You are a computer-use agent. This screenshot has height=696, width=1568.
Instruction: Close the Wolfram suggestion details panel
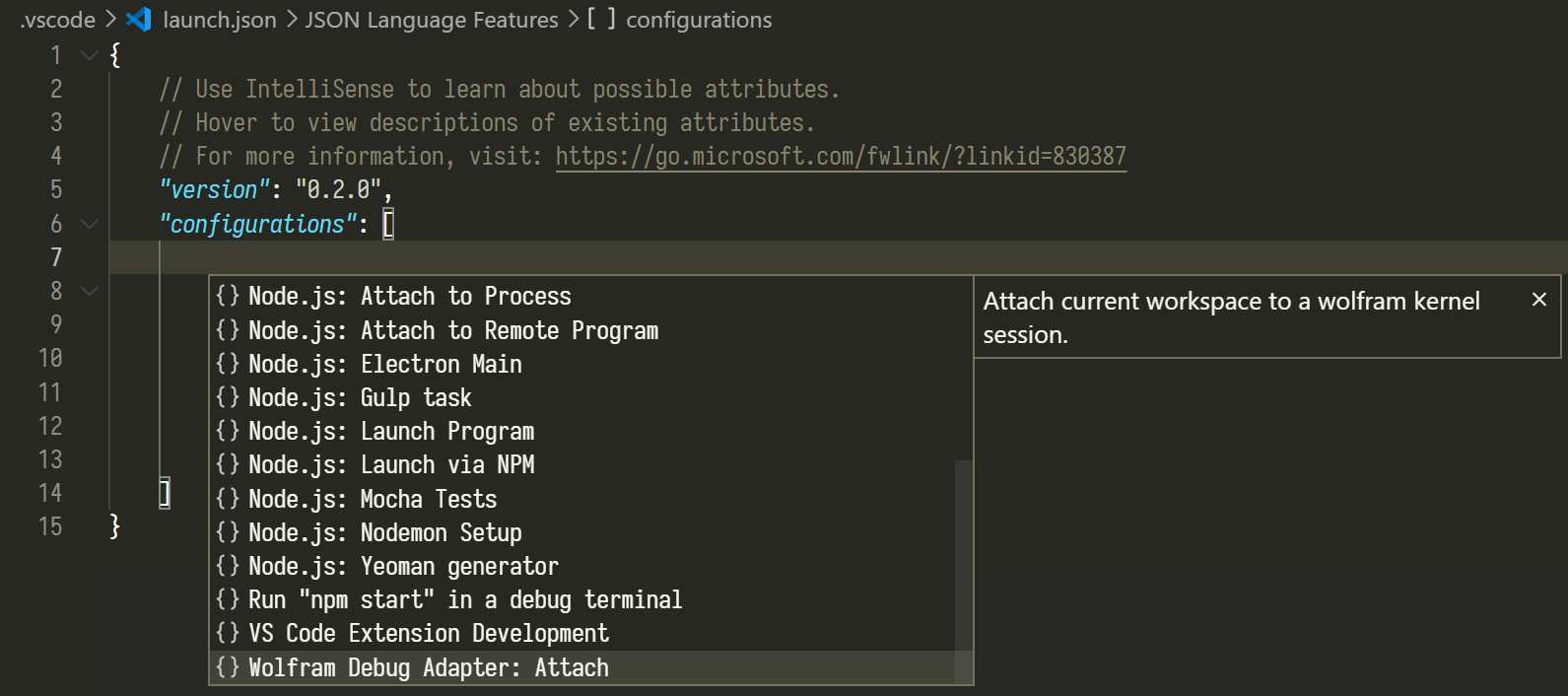1539,300
